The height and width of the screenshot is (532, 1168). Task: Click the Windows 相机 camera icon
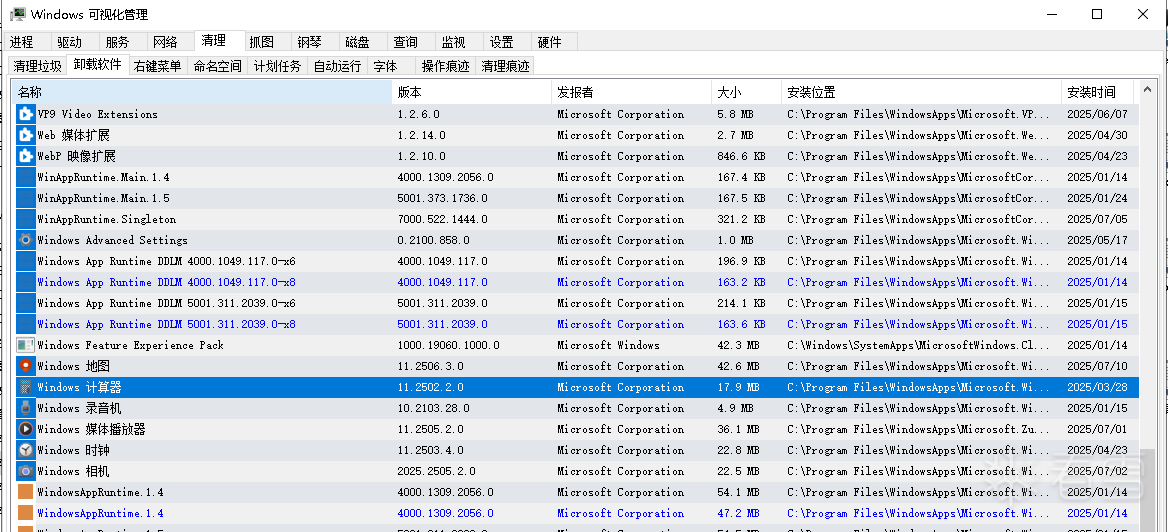click(25, 471)
